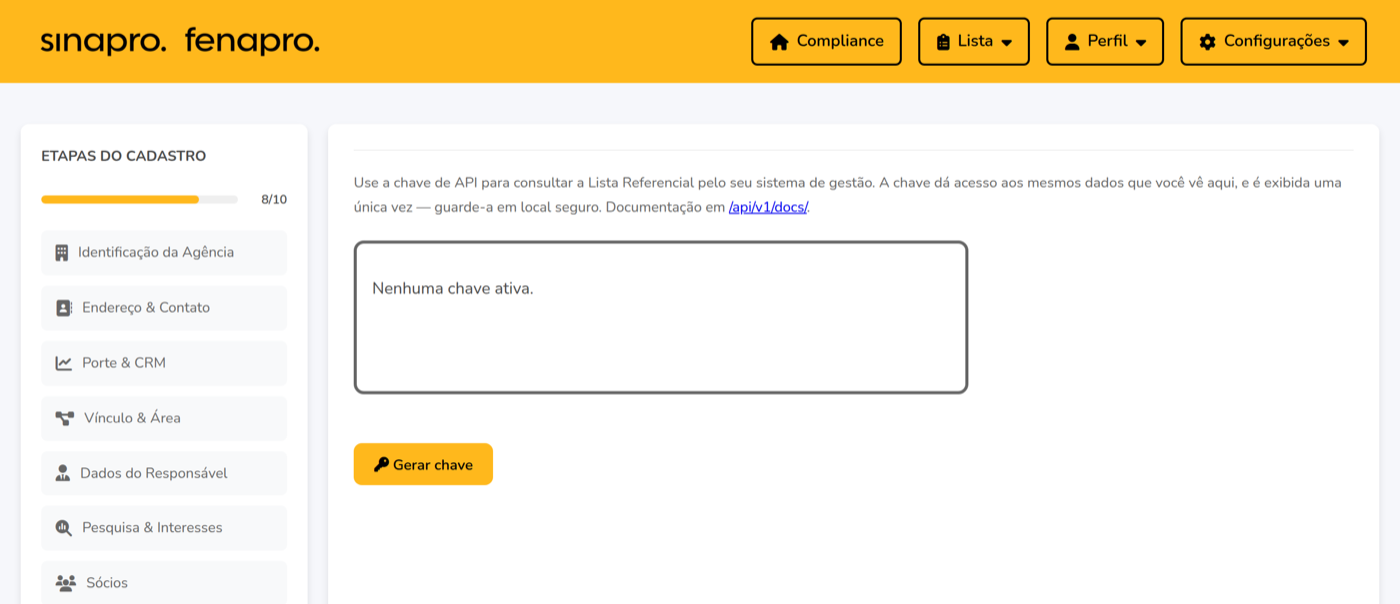Screen dimensions: 1400x604
Task: Open the Compliance page
Action: (x=826, y=42)
